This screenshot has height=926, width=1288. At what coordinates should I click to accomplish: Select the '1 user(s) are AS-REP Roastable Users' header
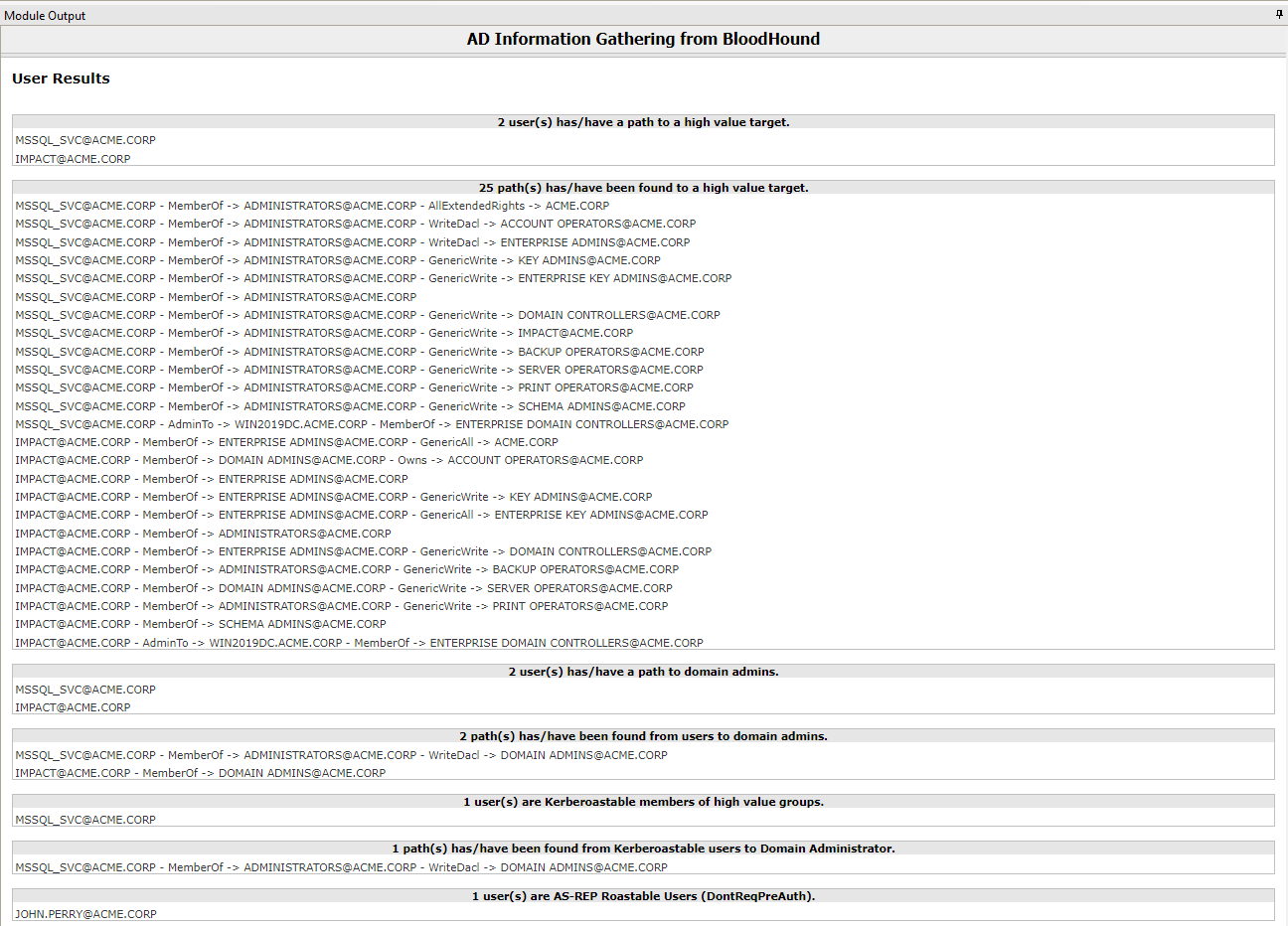pyautogui.click(x=643, y=896)
